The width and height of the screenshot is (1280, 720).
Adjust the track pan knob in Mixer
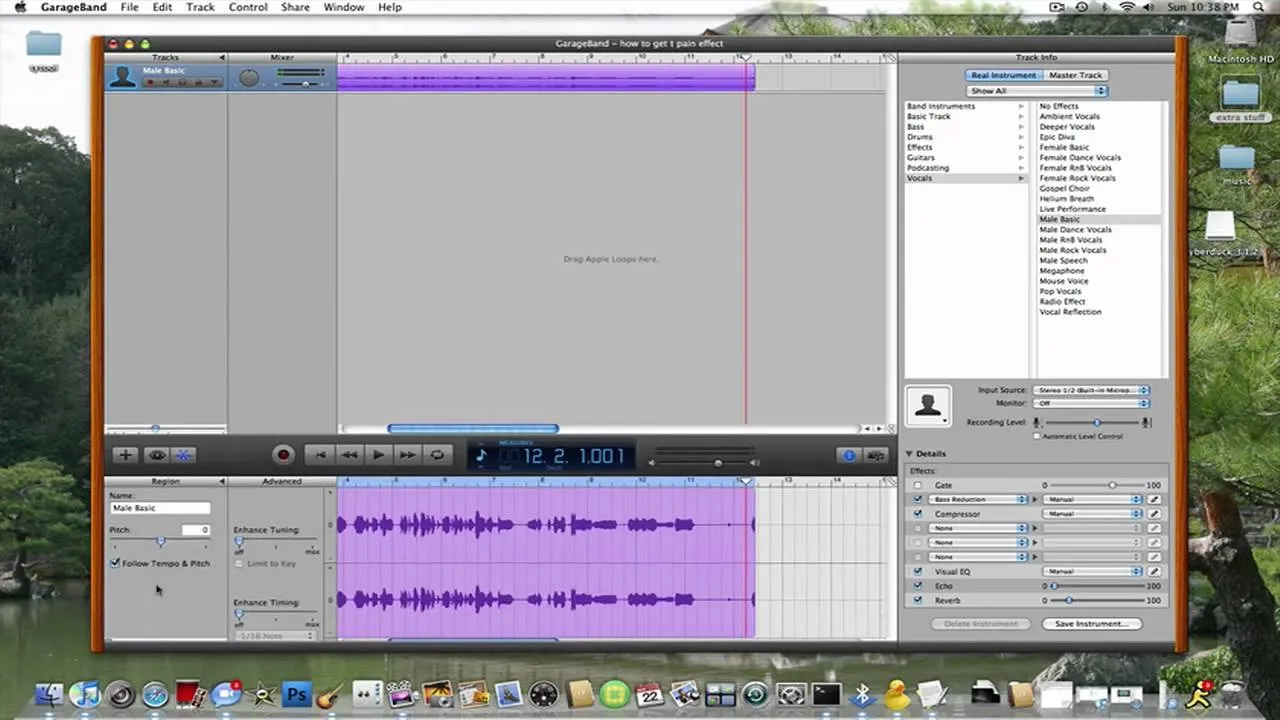(x=249, y=78)
